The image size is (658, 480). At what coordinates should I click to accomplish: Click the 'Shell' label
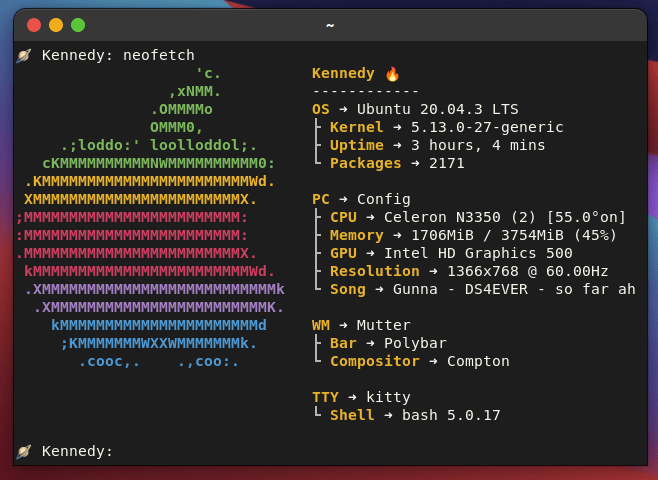pos(352,415)
